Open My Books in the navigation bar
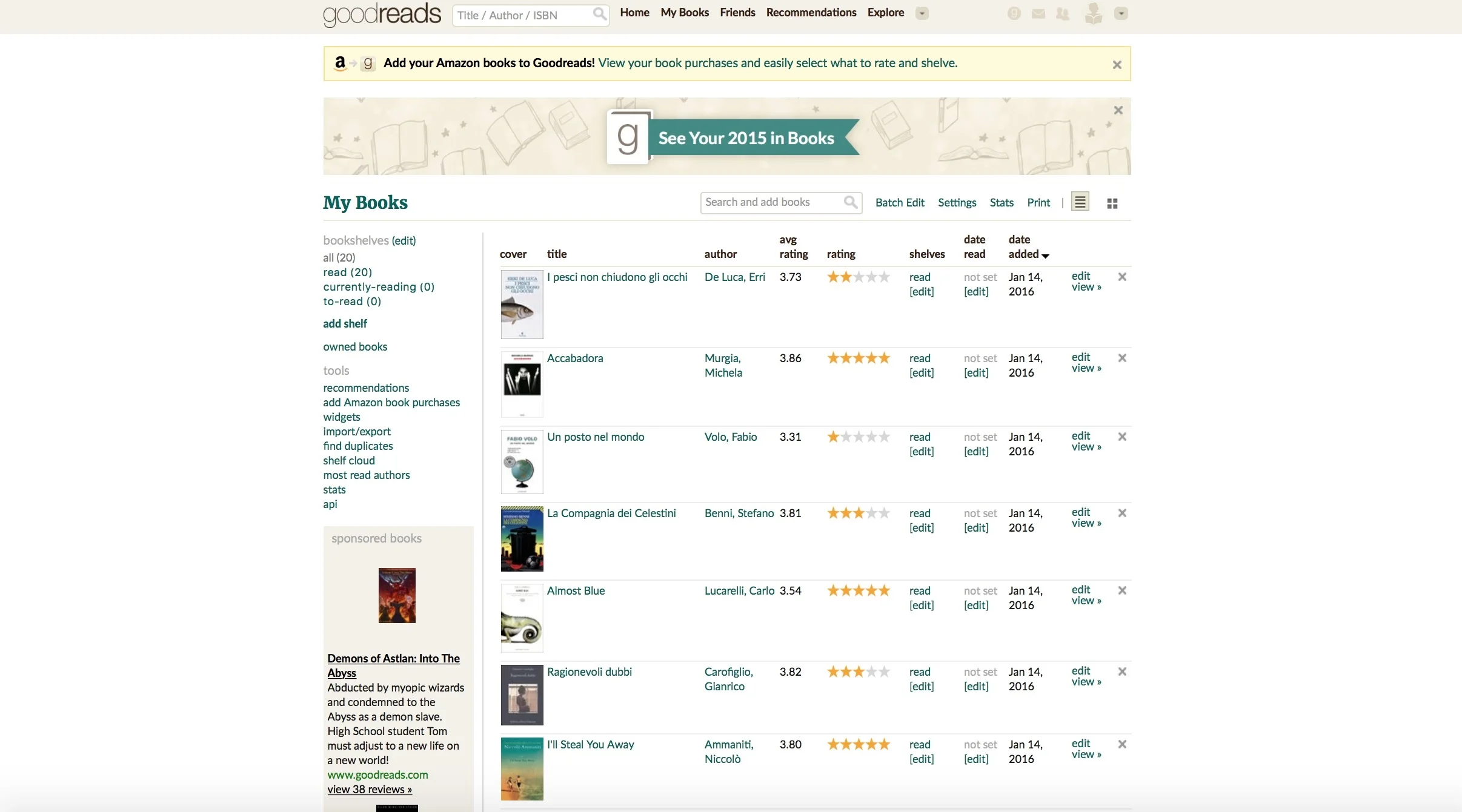This screenshot has height=812, width=1462. (x=685, y=13)
